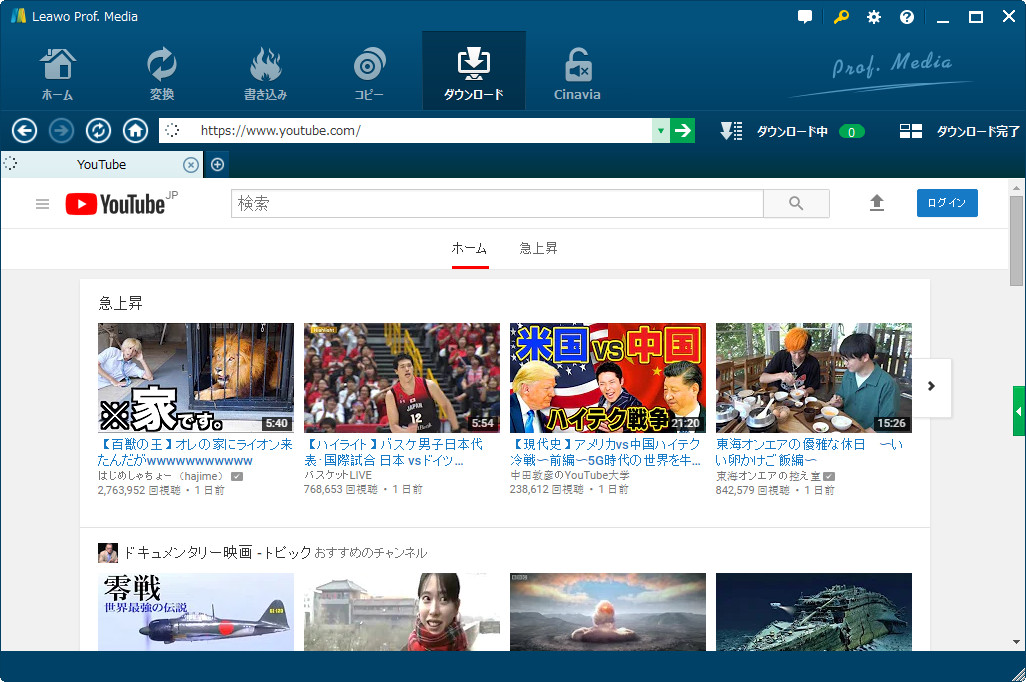
Task: Open the Convert (変換) module
Action: tap(161, 73)
